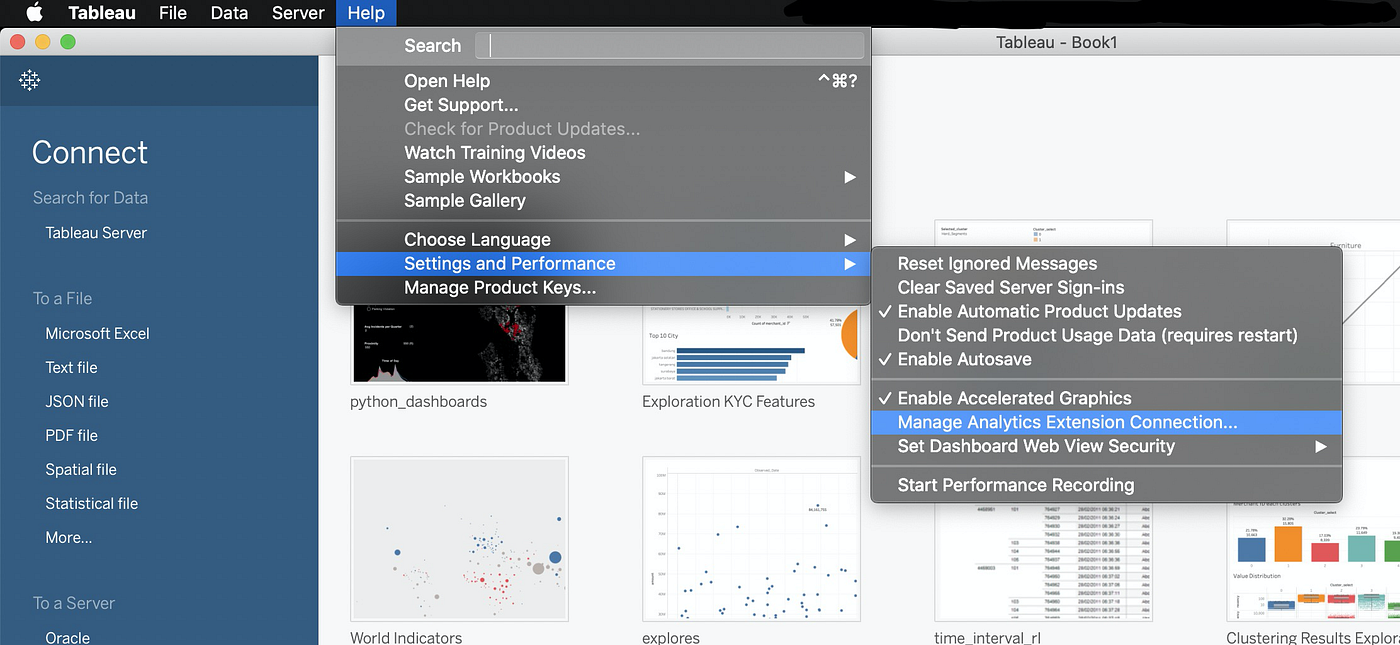
Task: Connect to Oracle server
Action: click(68, 637)
